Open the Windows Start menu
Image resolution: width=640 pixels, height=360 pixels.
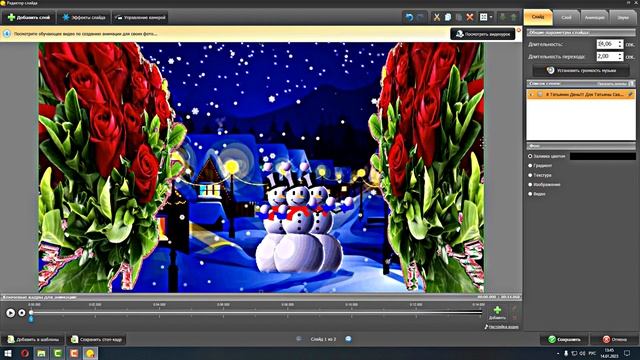click(7, 353)
